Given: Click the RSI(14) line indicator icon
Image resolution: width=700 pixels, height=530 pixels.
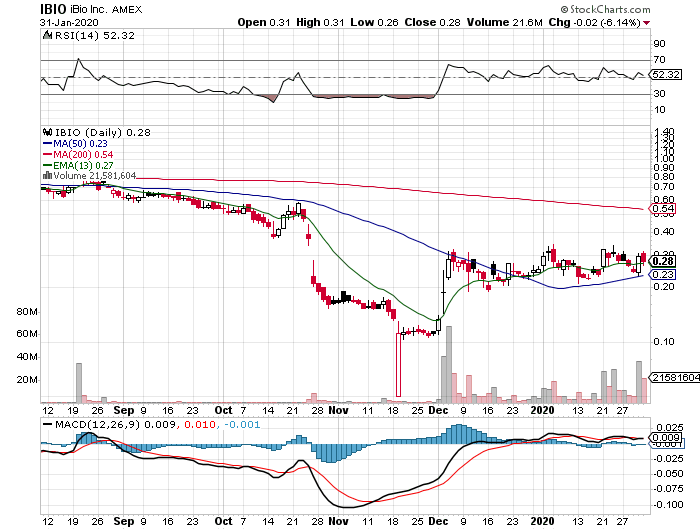Looking at the screenshot, I should pos(47,35).
